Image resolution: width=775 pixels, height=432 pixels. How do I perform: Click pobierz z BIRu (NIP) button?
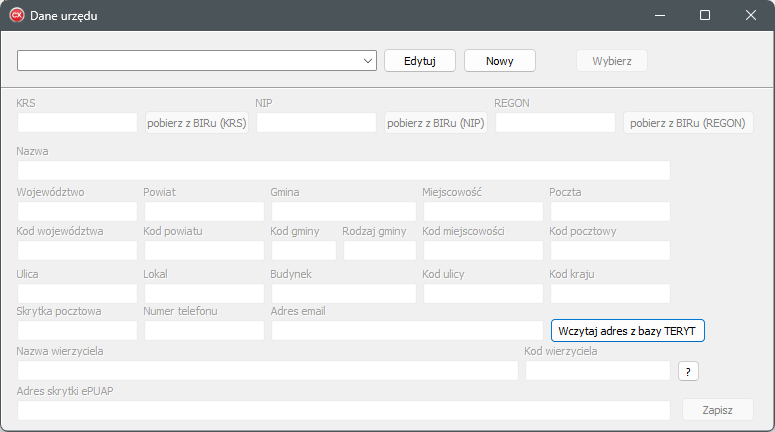click(x=436, y=123)
